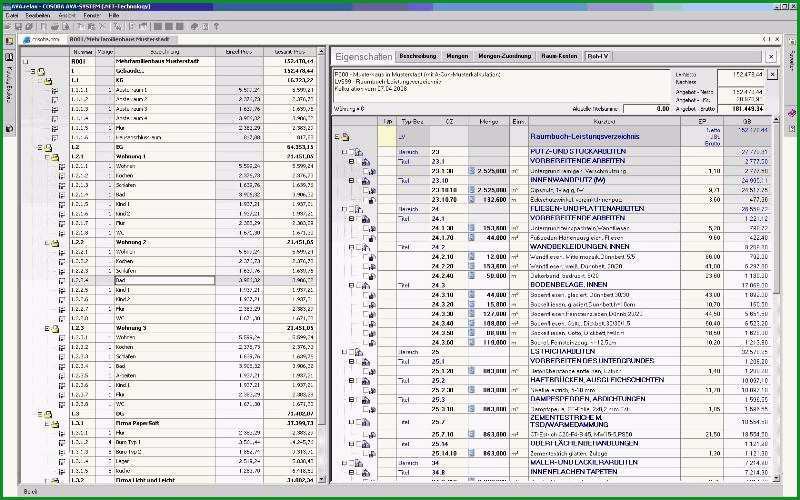800x500 pixels.
Task: Click the folder icon of row 1.2 EG
Action: 48,148
